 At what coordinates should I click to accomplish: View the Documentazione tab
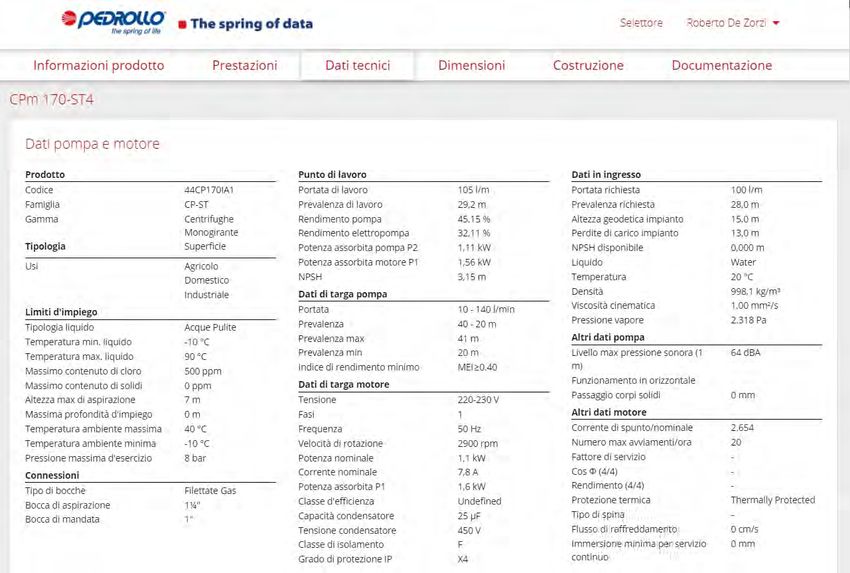[x=721, y=65]
